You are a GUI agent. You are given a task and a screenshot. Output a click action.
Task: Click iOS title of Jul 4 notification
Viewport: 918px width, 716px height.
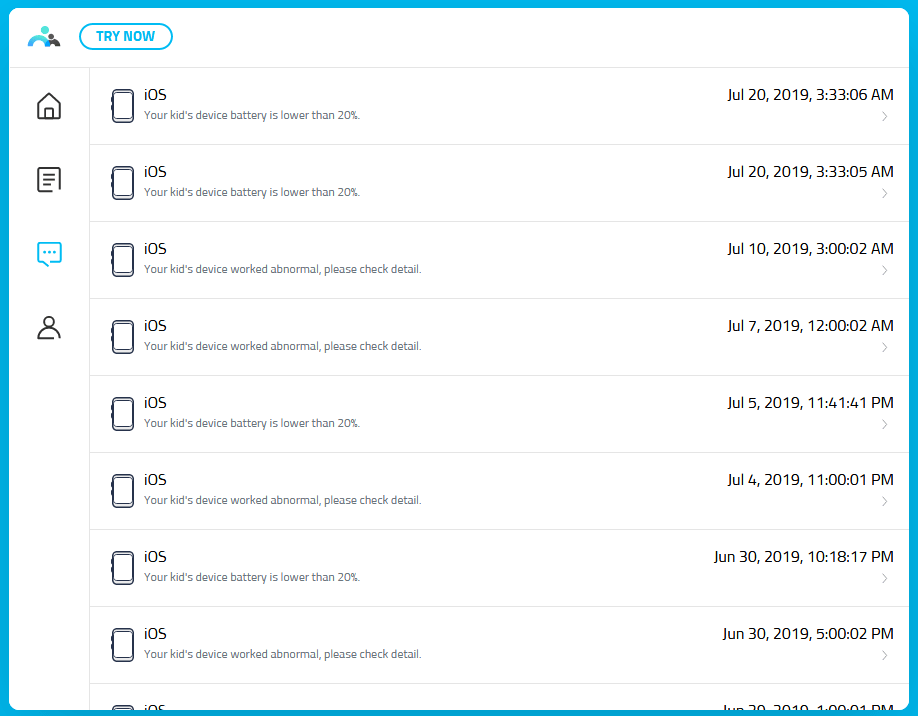[155, 480]
